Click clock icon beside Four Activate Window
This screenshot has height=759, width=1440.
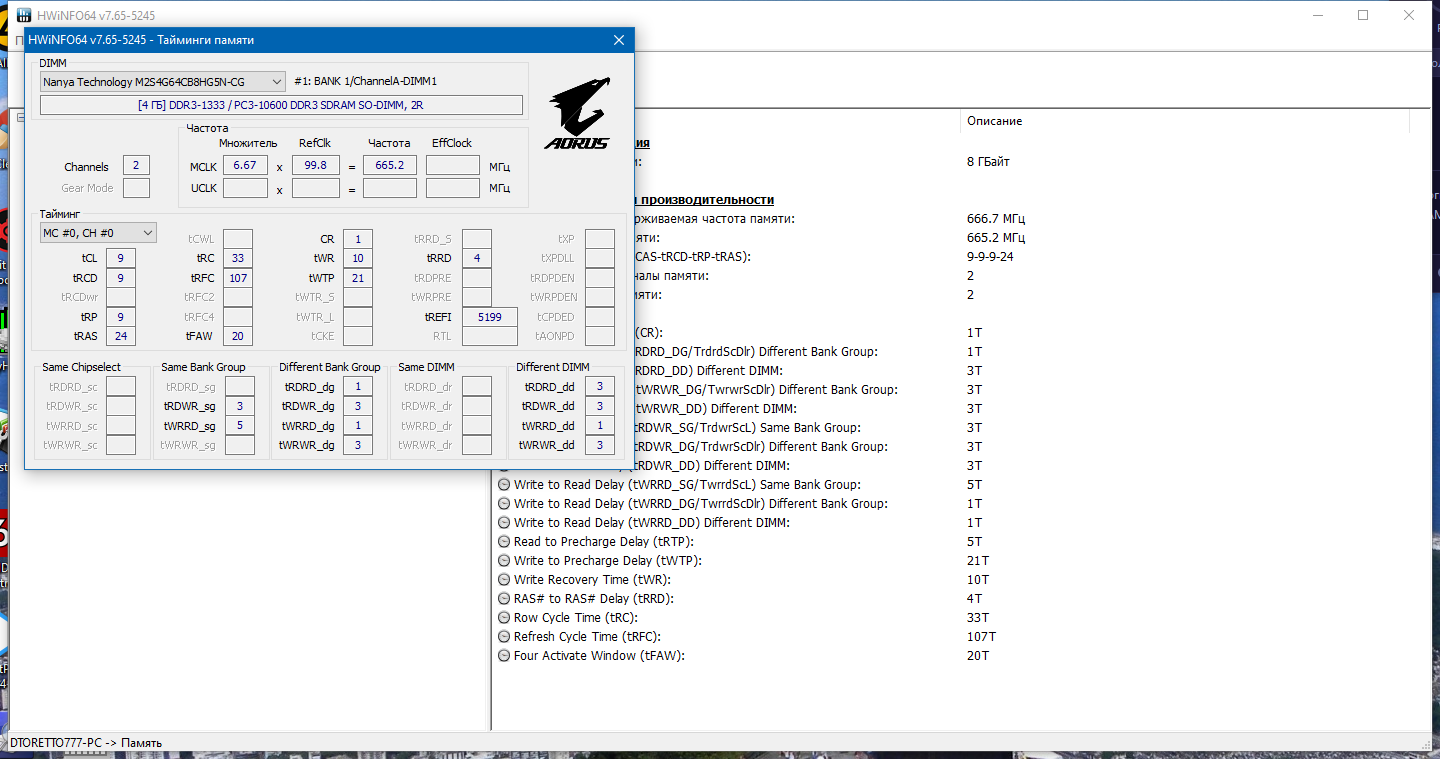504,656
